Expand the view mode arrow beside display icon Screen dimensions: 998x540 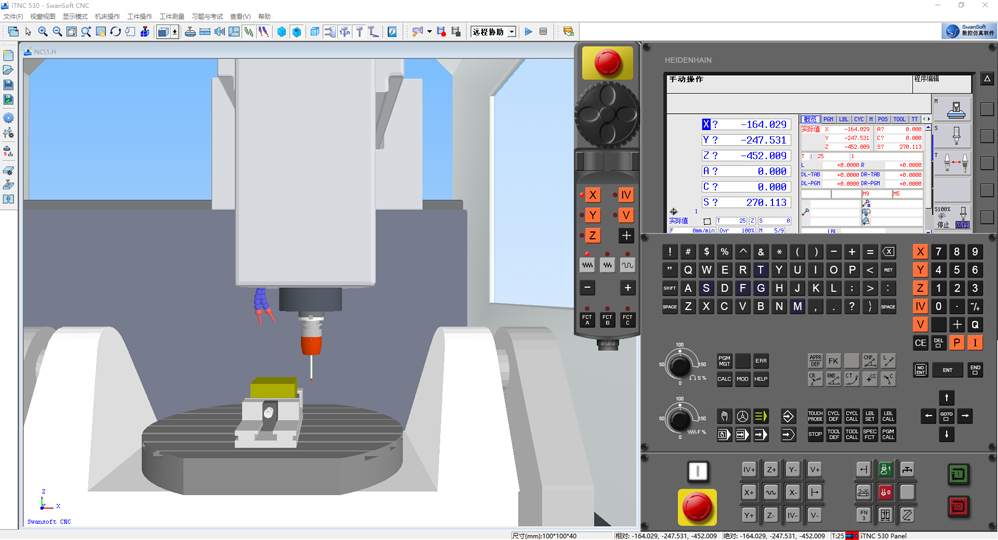[x=176, y=32]
